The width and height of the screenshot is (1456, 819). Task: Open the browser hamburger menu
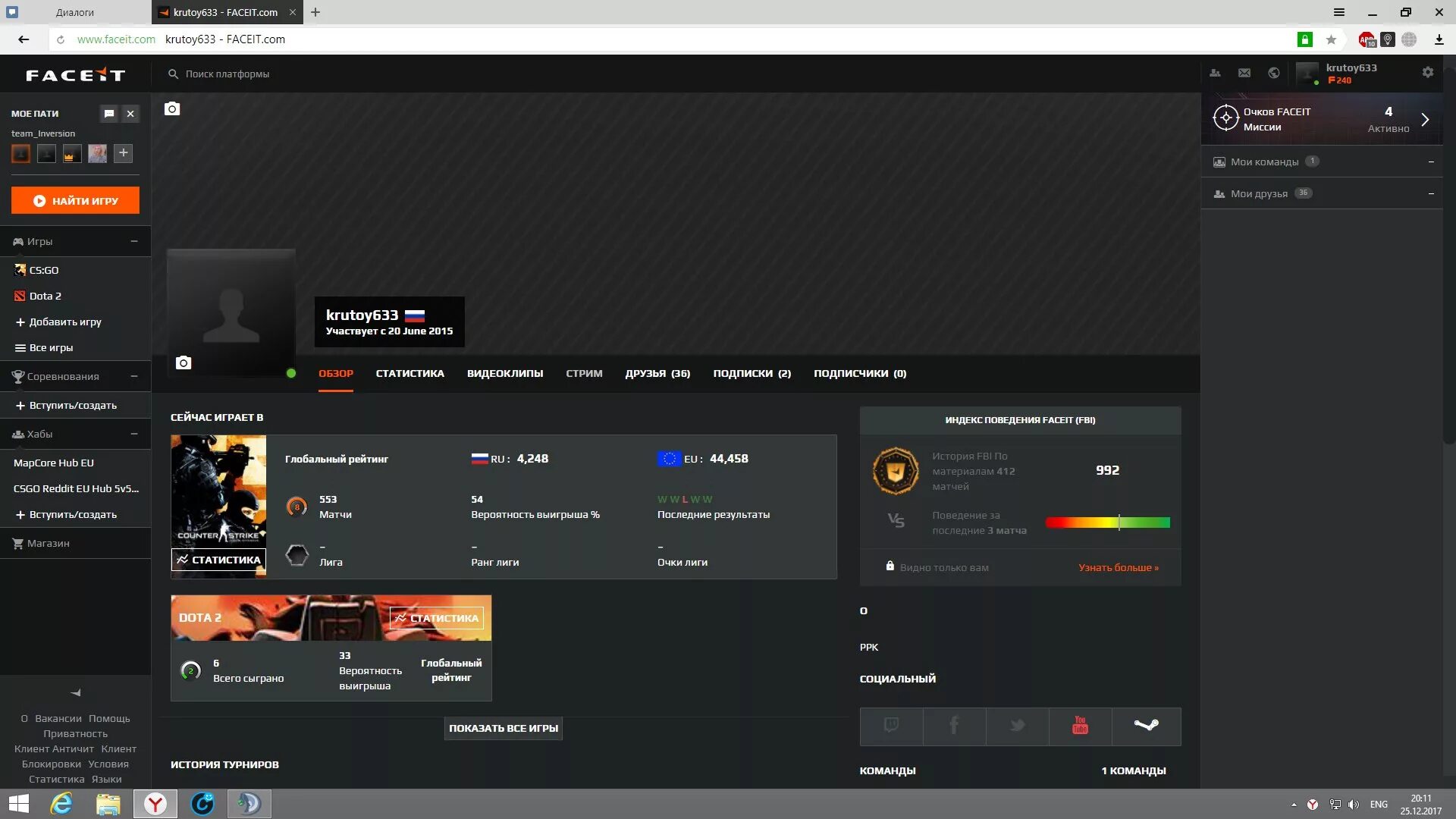pyautogui.click(x=1339, y=12)
